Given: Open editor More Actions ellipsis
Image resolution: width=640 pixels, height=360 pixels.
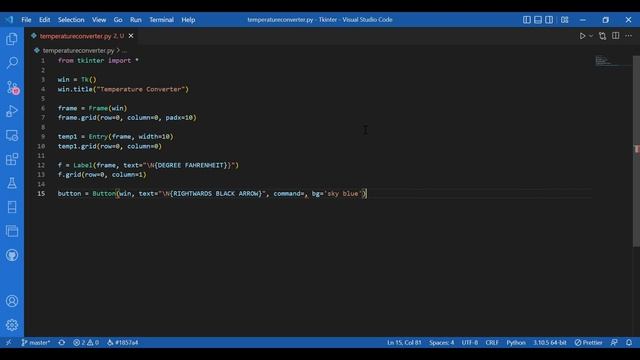Looking at the screenshot, I should [629, 36].
